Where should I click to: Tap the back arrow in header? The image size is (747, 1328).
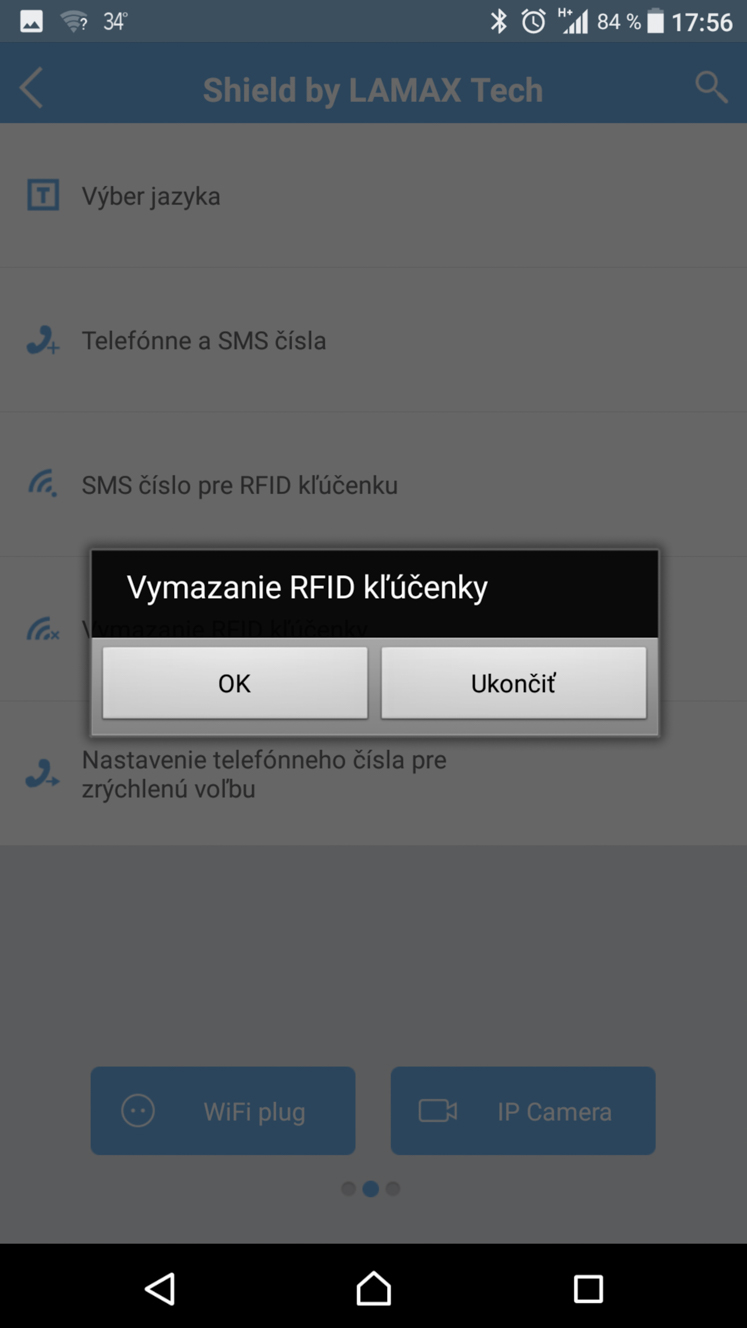(31, 88)
